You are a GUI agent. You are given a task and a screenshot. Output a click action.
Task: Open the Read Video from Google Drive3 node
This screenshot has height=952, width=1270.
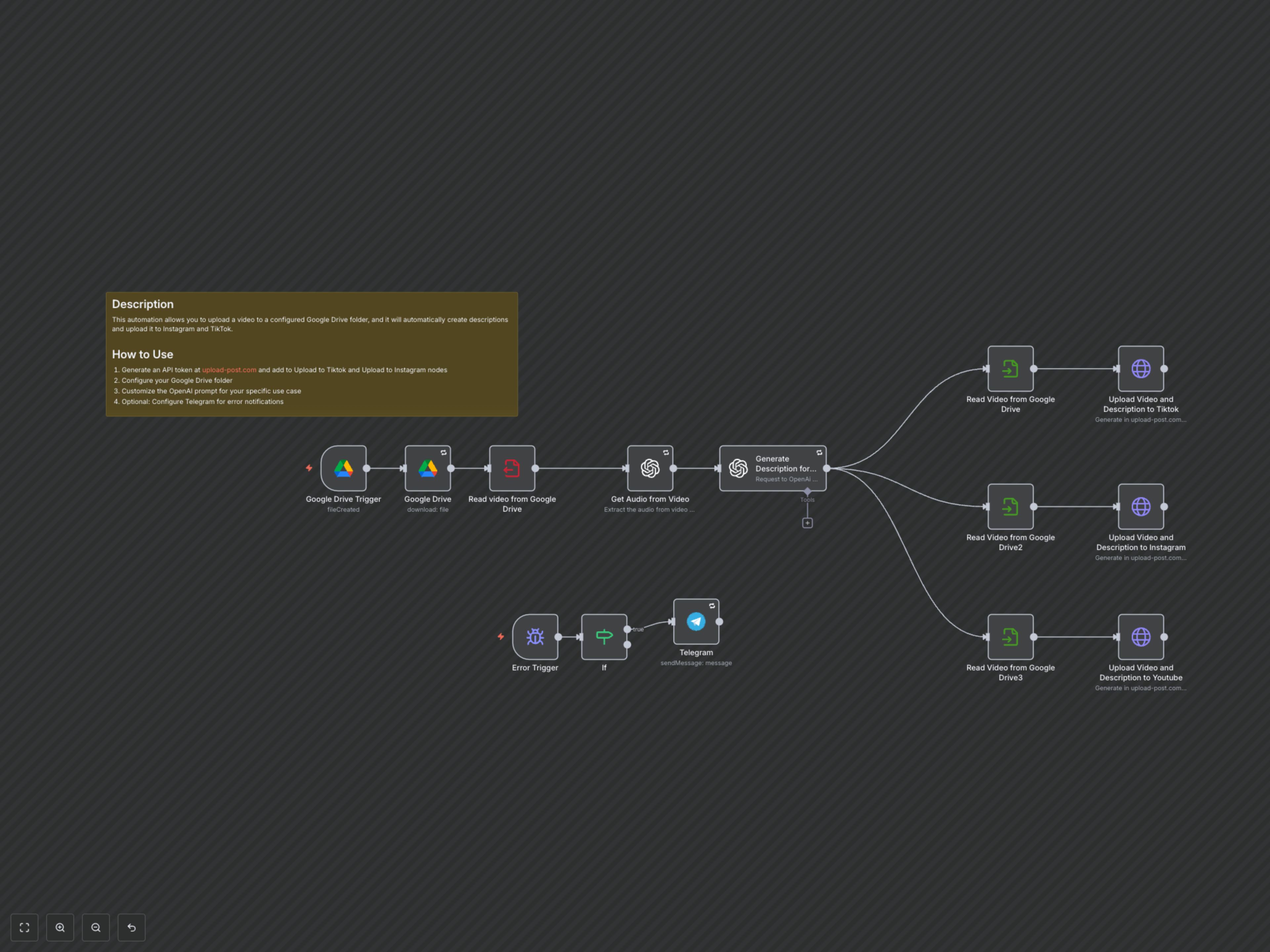[1010, 637]
